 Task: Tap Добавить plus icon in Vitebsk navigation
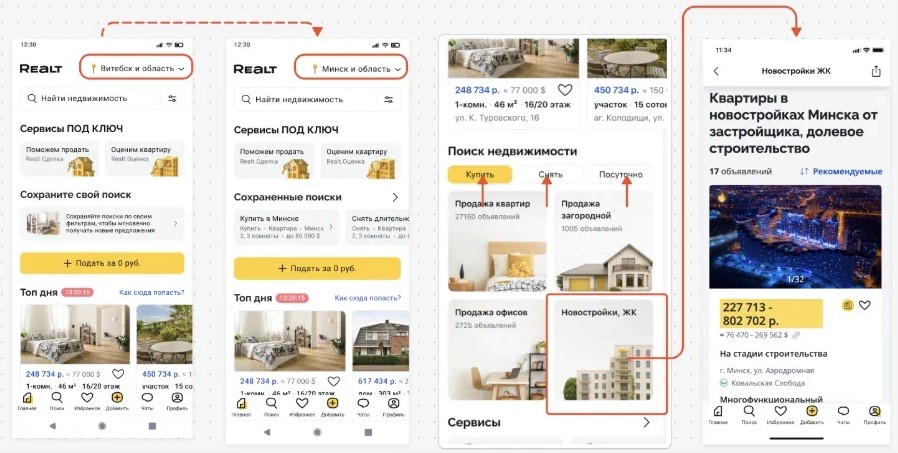point(117,401)
